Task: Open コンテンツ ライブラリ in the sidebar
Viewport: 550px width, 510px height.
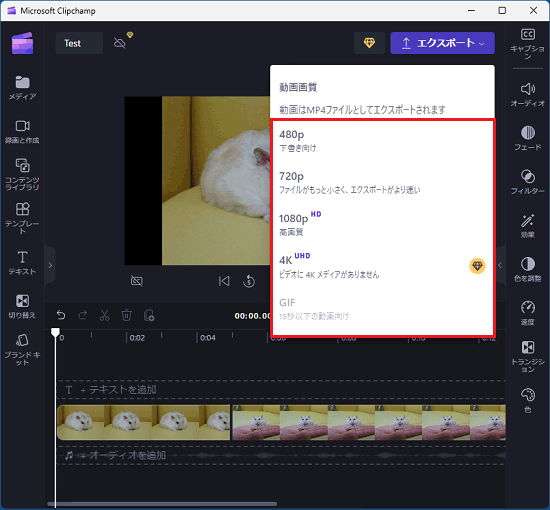Action: [x=22, y=174]
